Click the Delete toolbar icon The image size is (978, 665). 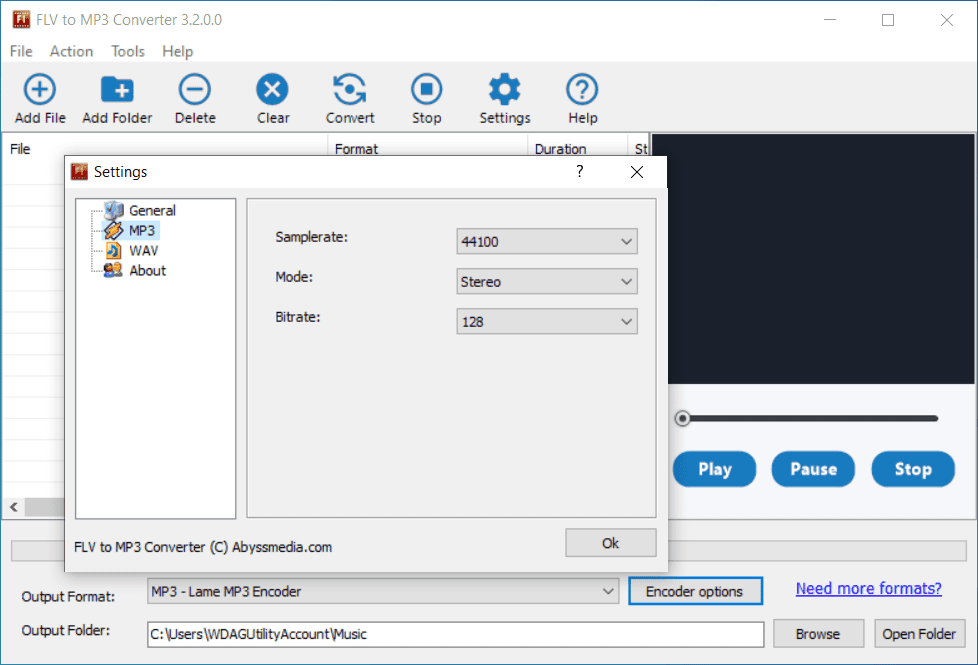click(195, 90)
